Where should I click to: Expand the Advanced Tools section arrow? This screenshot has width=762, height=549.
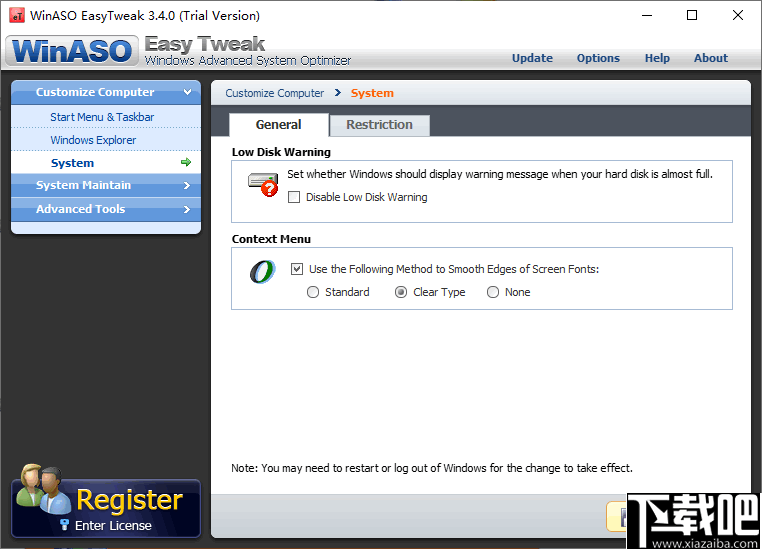pyautogui.click(x=187, y=209)
